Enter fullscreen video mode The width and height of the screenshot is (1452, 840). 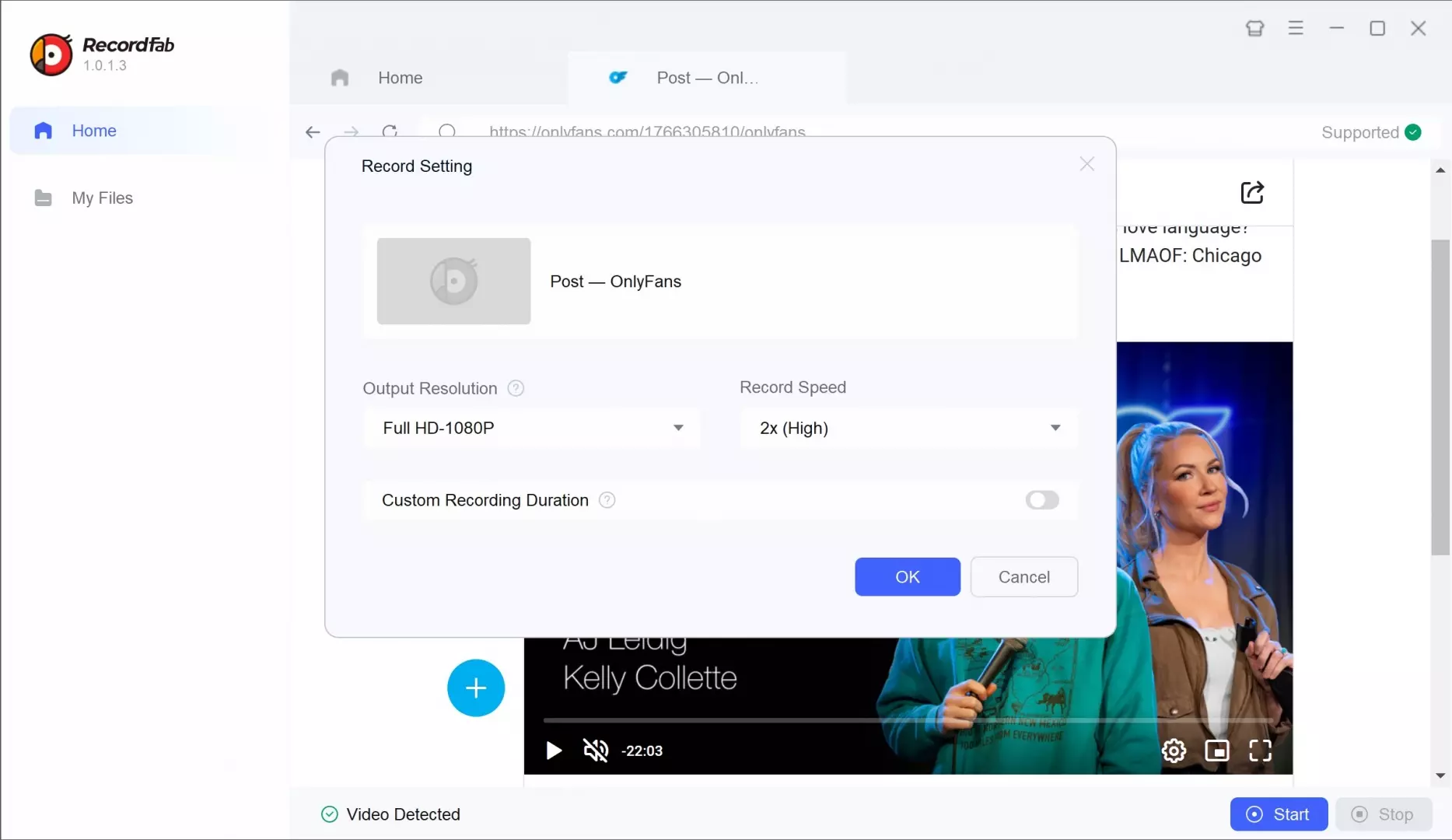coord(1261,751)
